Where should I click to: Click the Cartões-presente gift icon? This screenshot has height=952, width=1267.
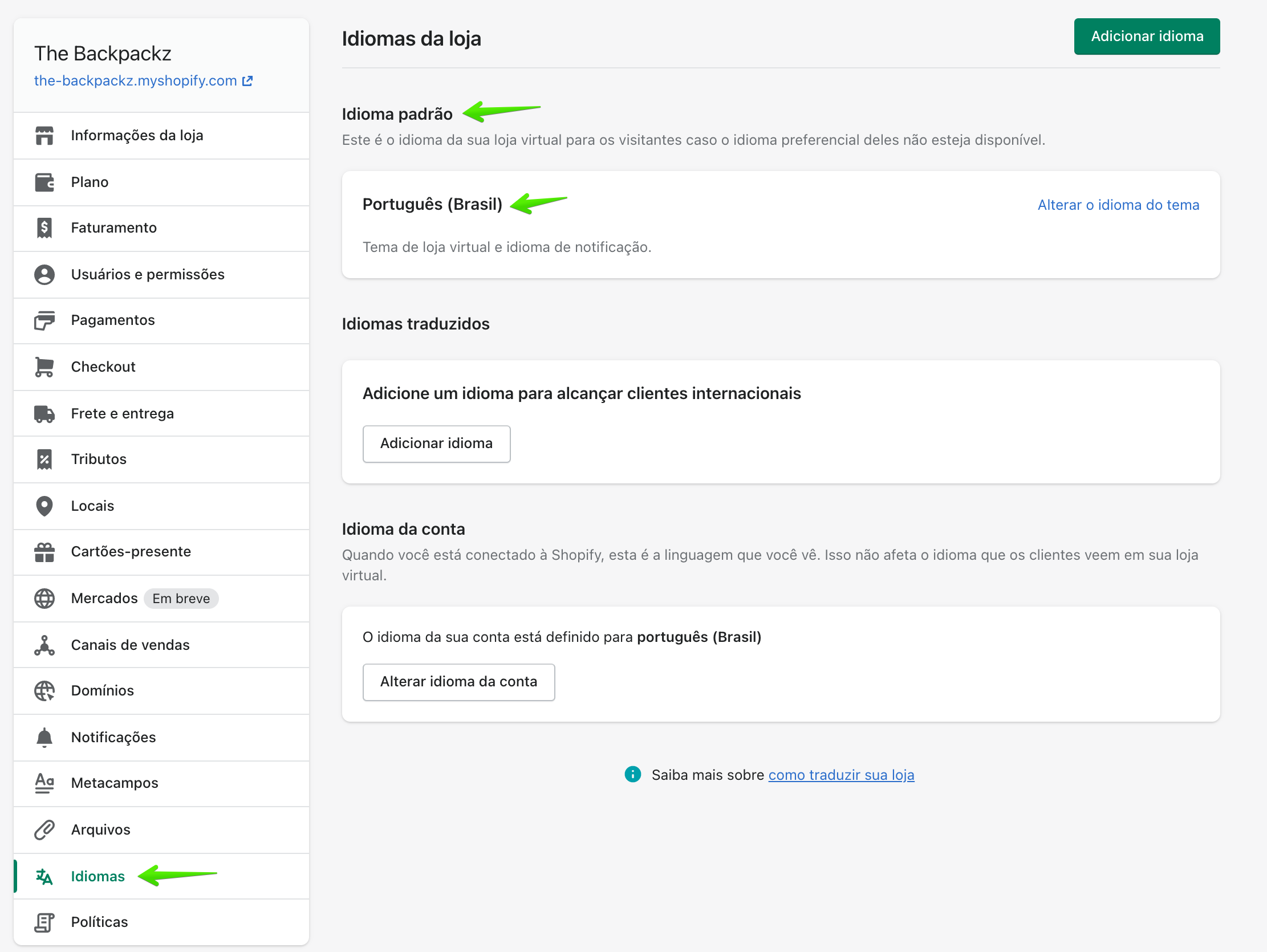point(44,552)
